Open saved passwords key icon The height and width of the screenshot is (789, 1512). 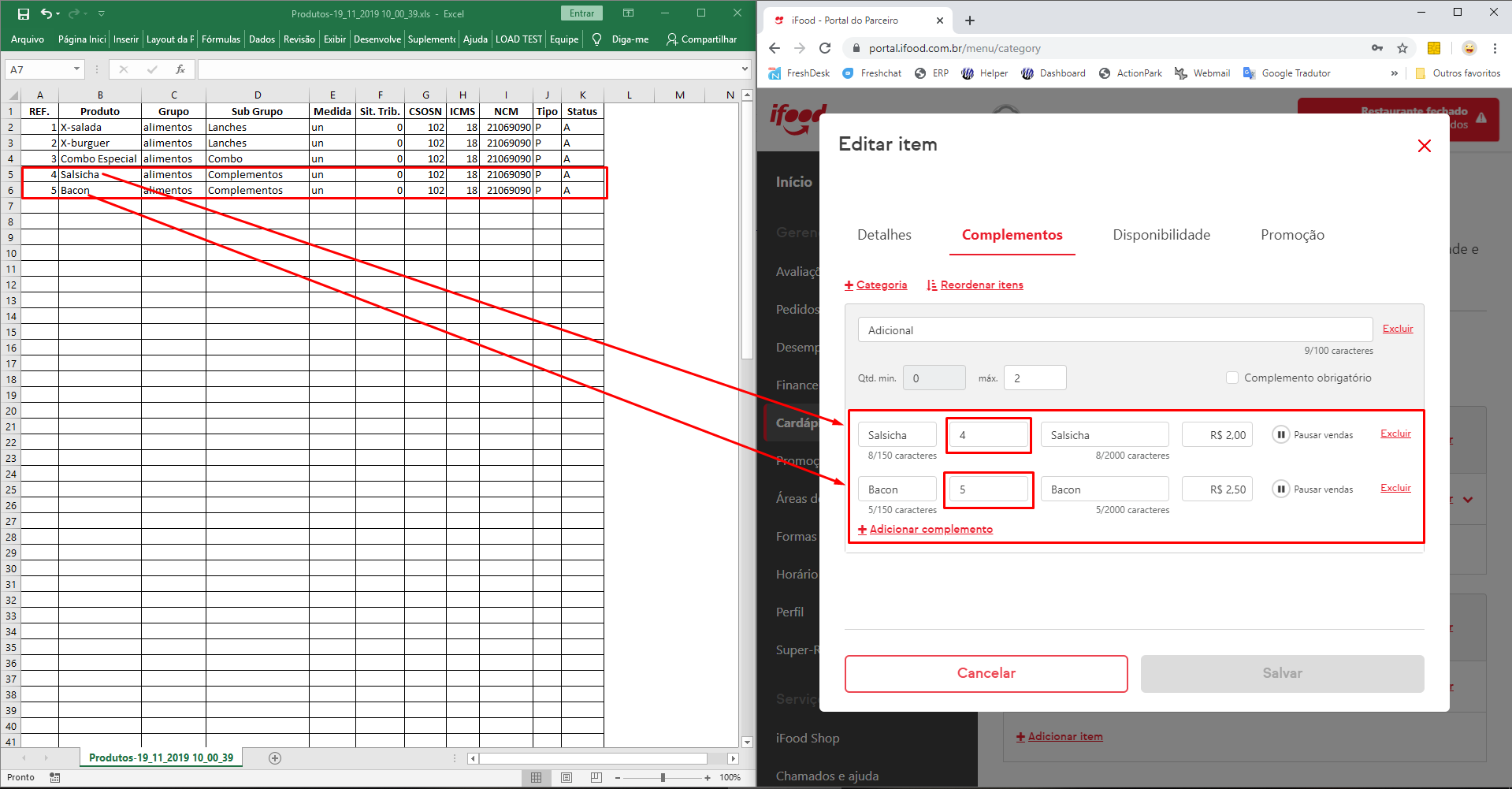(x=1377, y=48)
